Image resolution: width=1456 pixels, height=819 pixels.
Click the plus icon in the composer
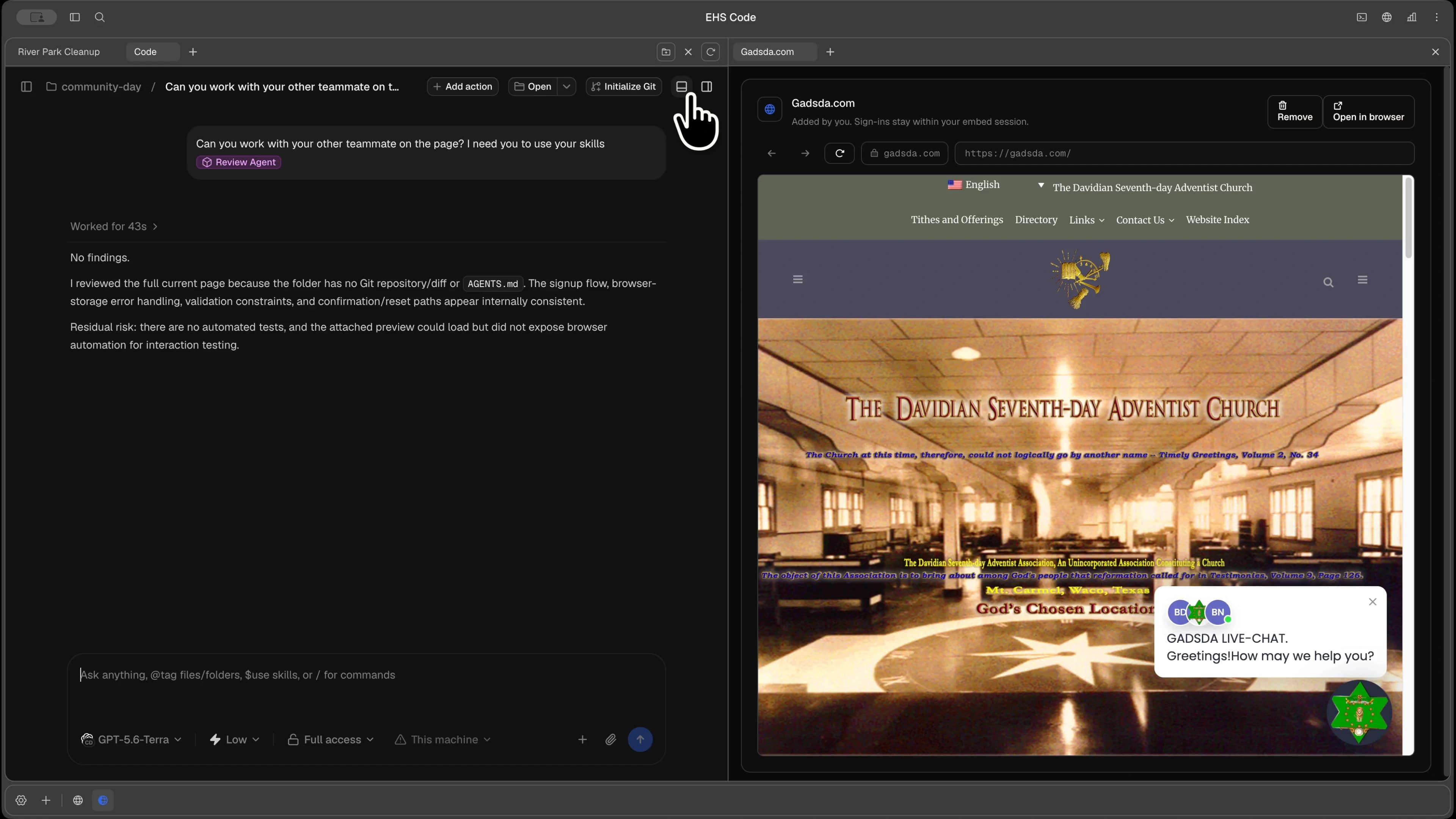click(x=582, y=739)
